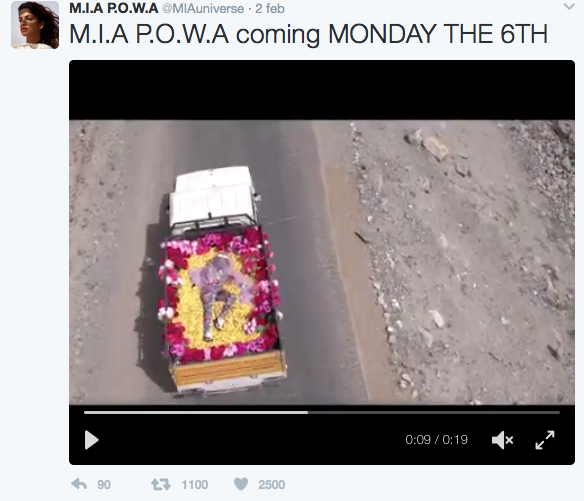Screen dimensions: 584x501
Task: Click the 0:09 / 0:19 time display
Action: pos(436,440)
